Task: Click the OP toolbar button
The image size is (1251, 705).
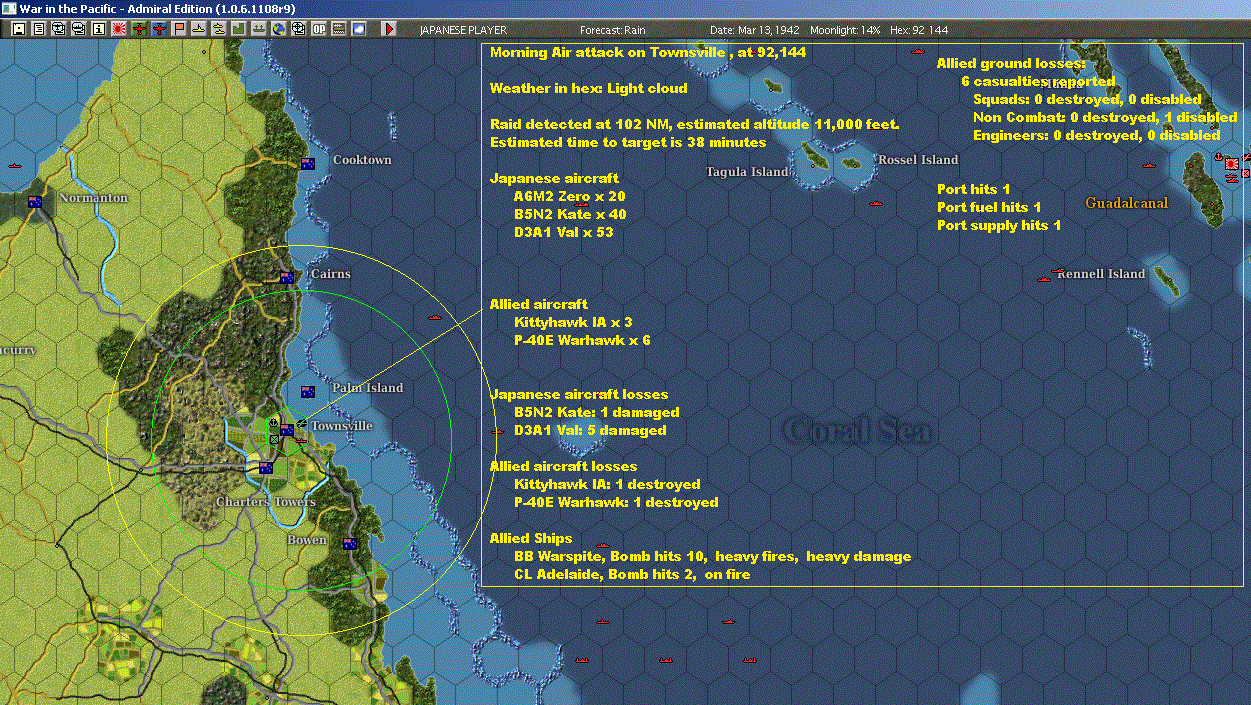Action: (318, 29)
